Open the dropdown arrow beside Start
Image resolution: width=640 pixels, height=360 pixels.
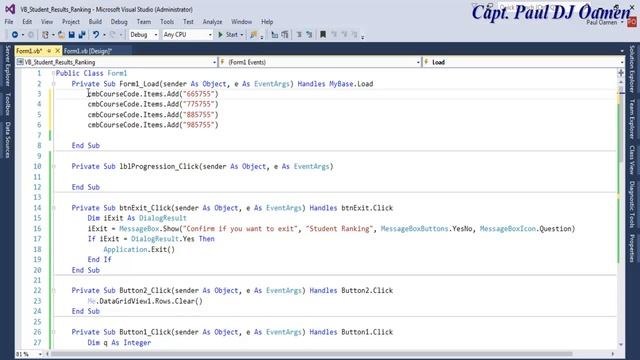click(242, 35)
